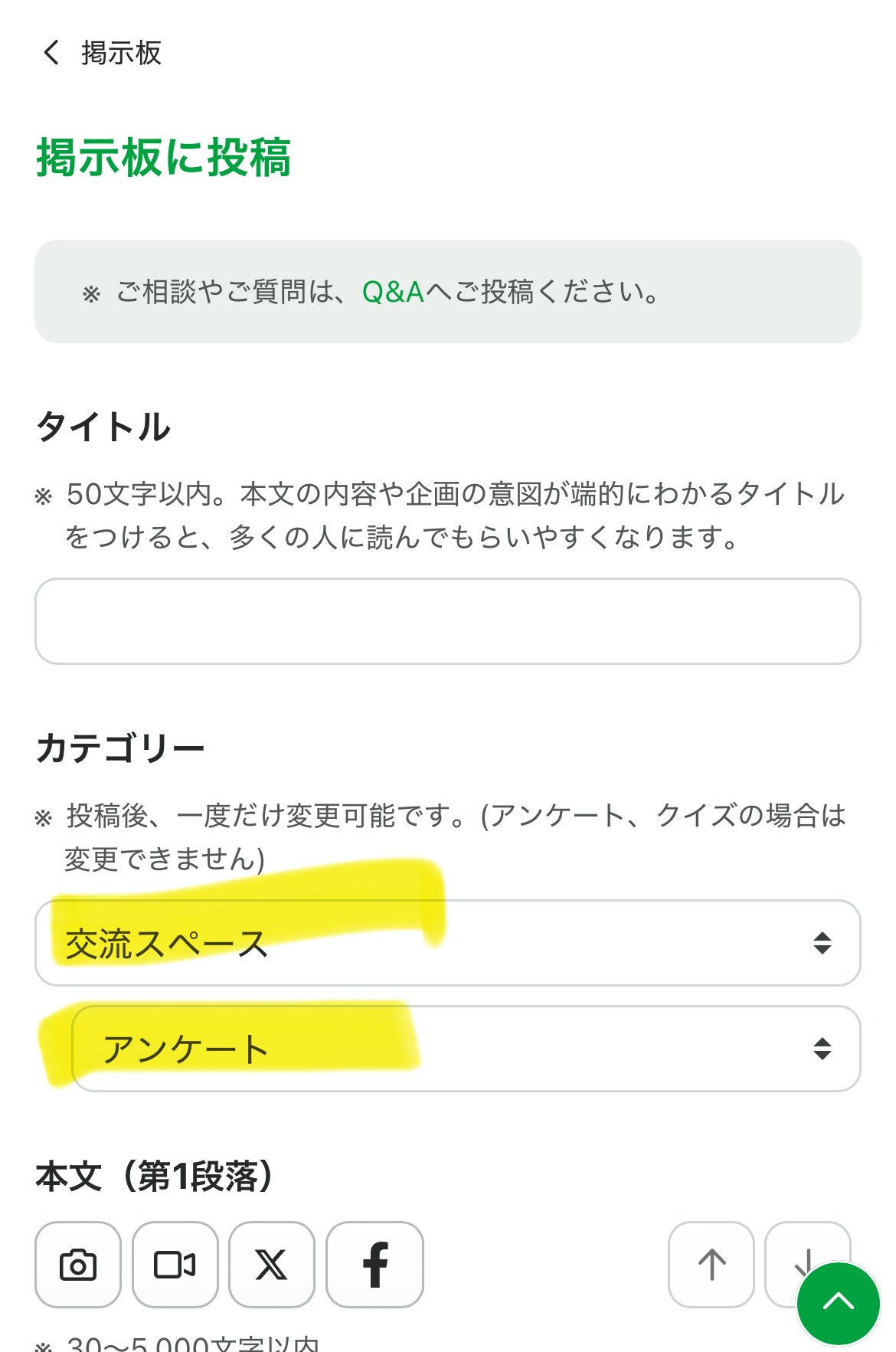Click the 掲示板に投稿 page heading
The width and height of the screenshot is (896, 1352).
click(x=163, y=158)
